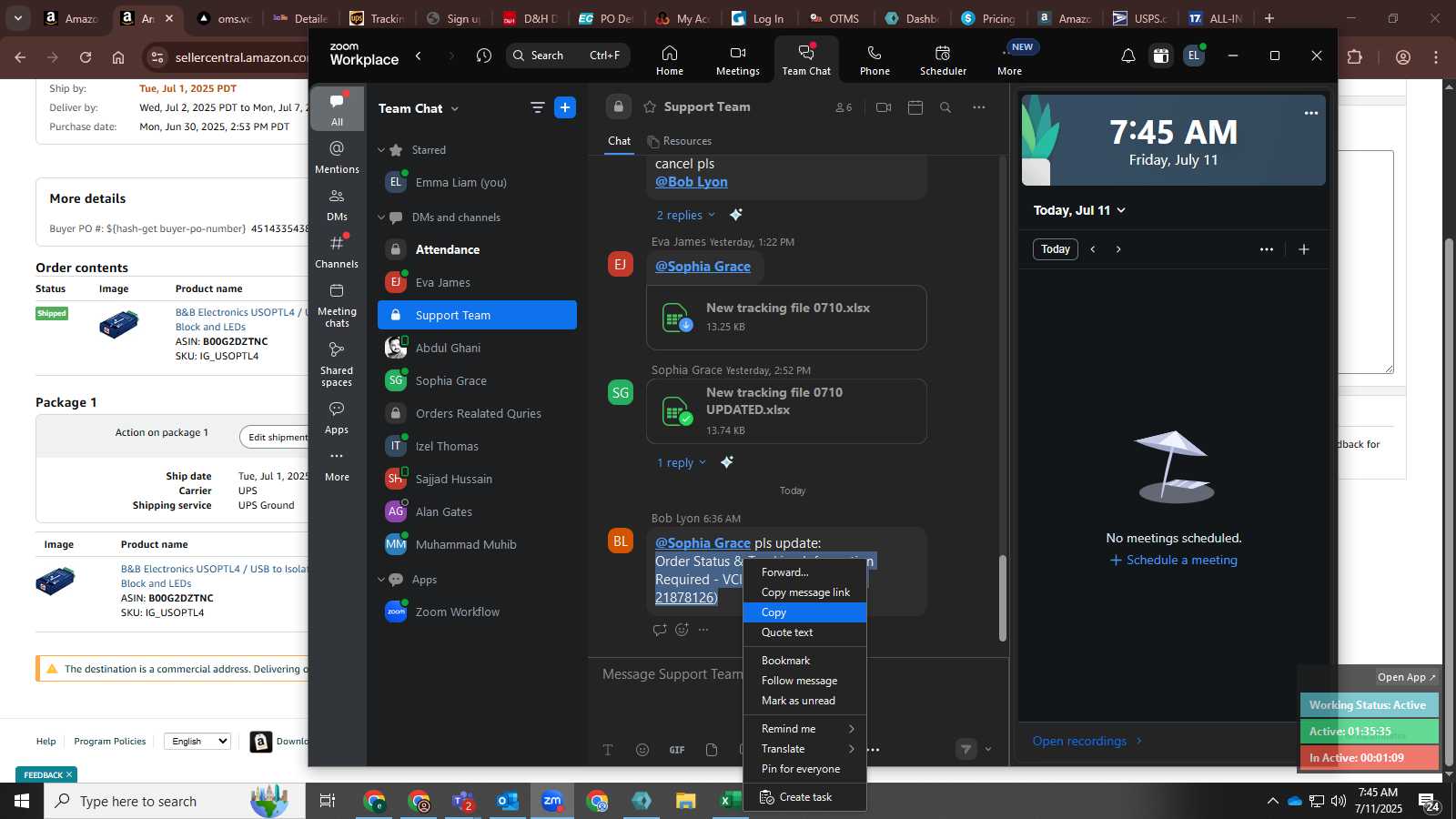
Task: Click the filter icon beside Team Chat
Action: pos(538,108)
